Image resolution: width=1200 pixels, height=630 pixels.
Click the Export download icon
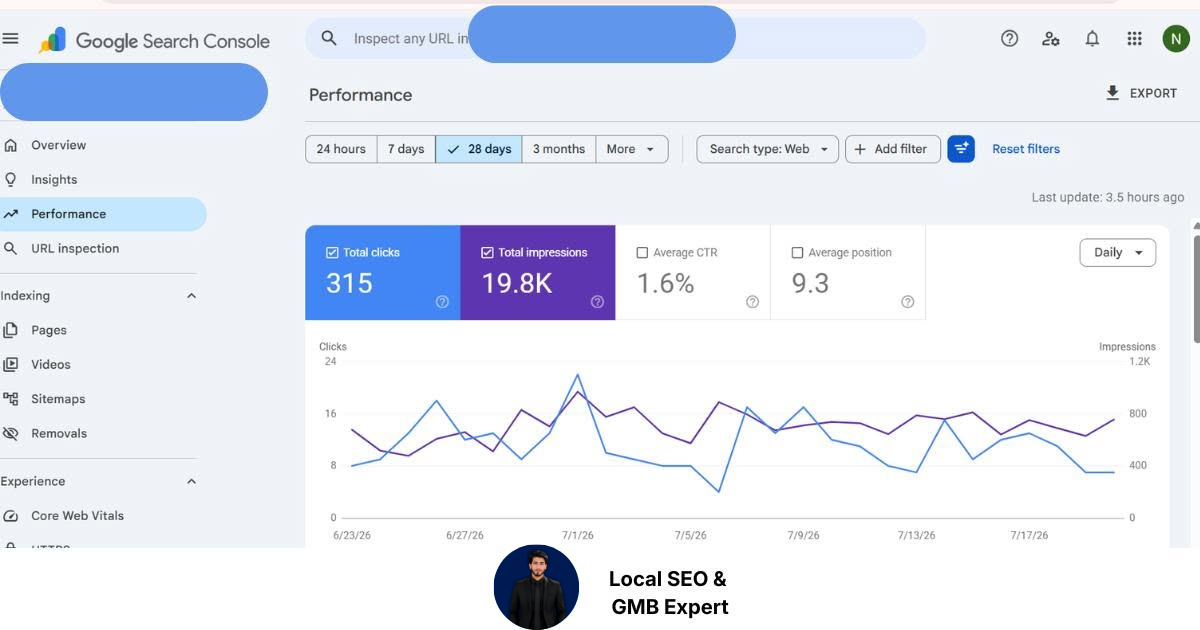pos(1112,93)
